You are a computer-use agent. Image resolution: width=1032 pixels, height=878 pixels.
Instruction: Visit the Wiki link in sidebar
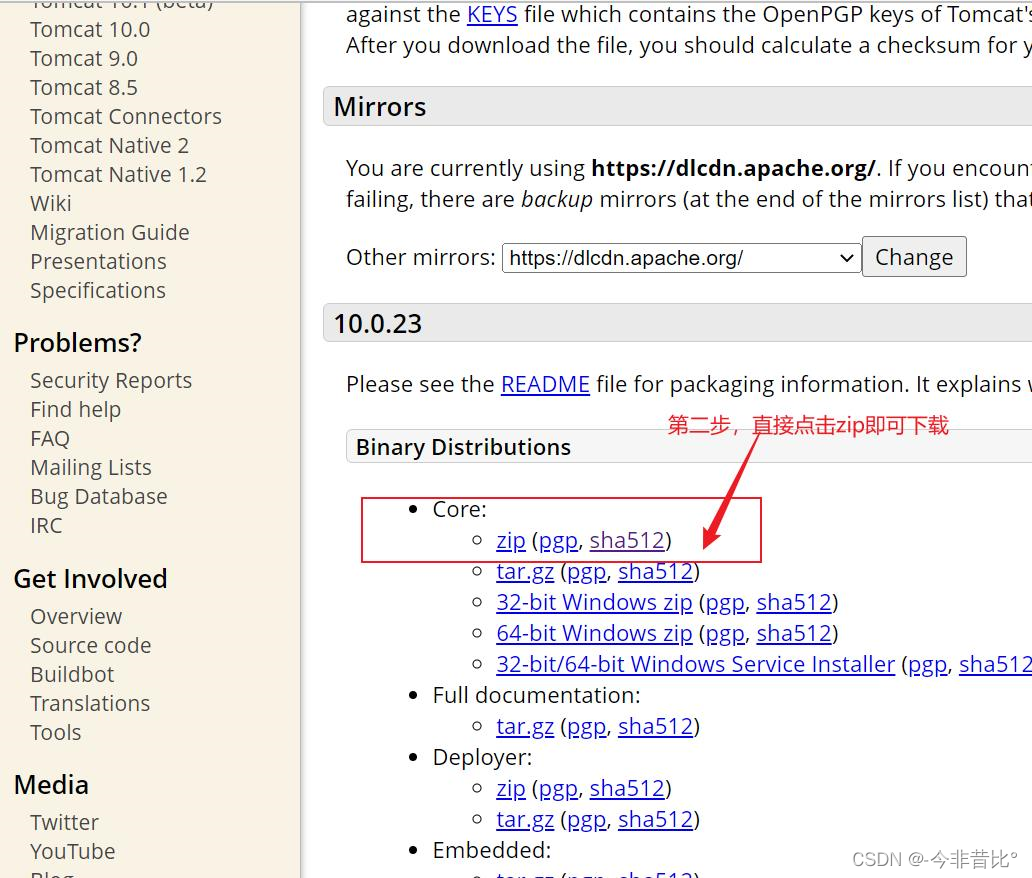(x=51, y=203)
